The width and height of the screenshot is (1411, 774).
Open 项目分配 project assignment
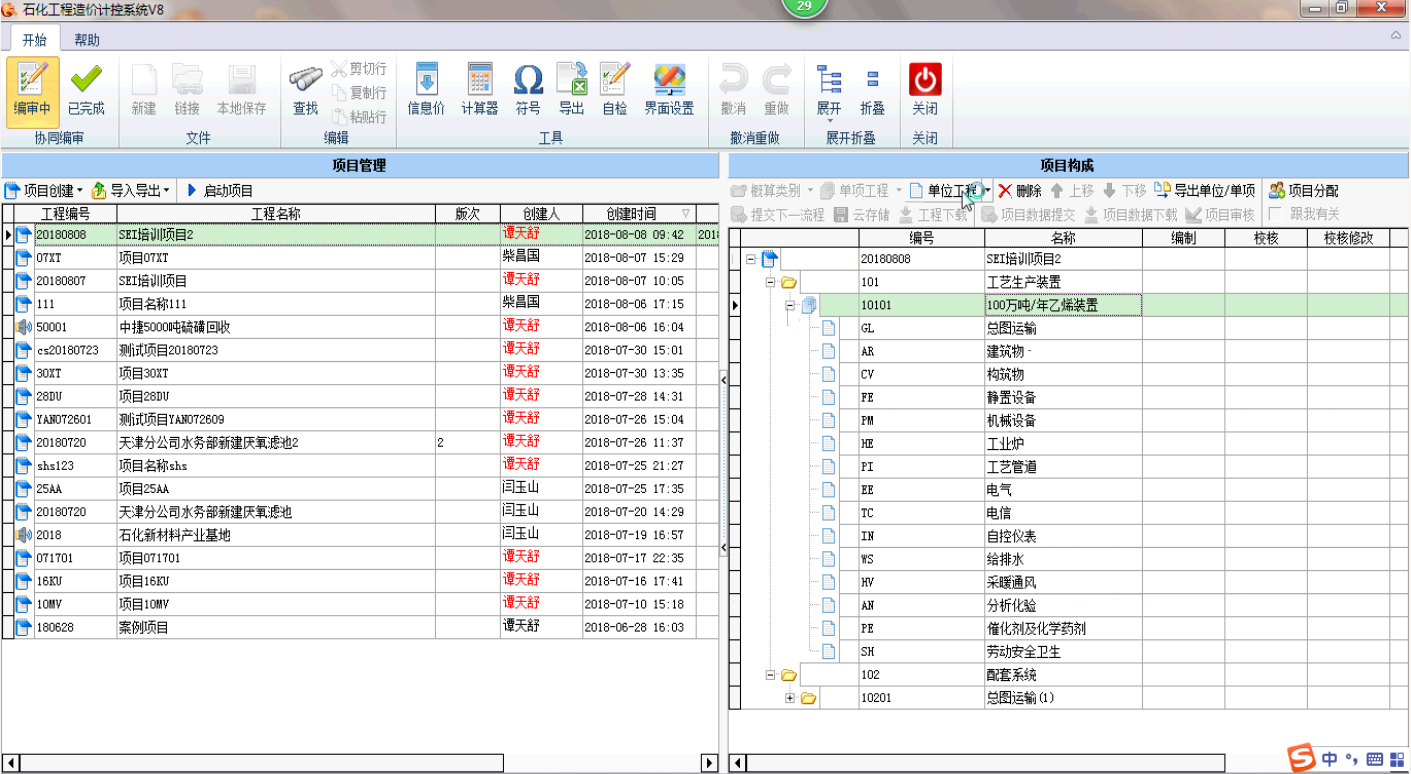pos(1303,191)
